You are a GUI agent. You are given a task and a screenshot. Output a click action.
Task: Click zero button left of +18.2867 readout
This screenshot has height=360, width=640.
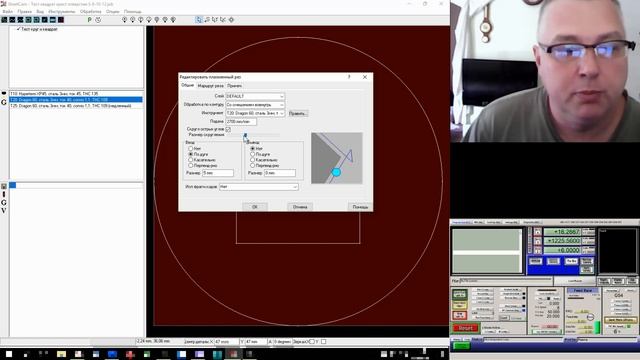[x=538, y=232]
